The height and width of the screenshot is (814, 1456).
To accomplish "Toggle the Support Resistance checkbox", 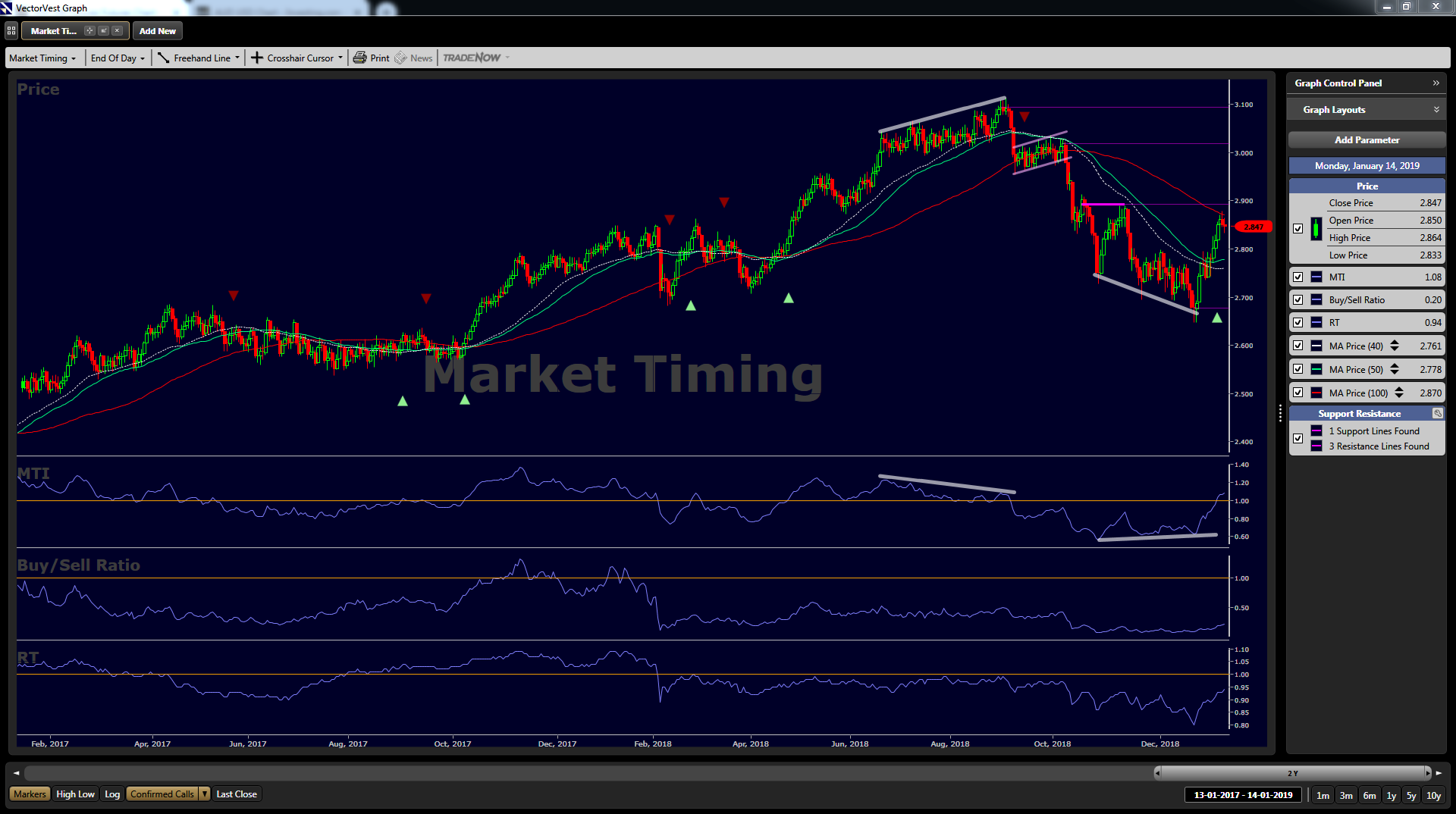I will 1298,439.
